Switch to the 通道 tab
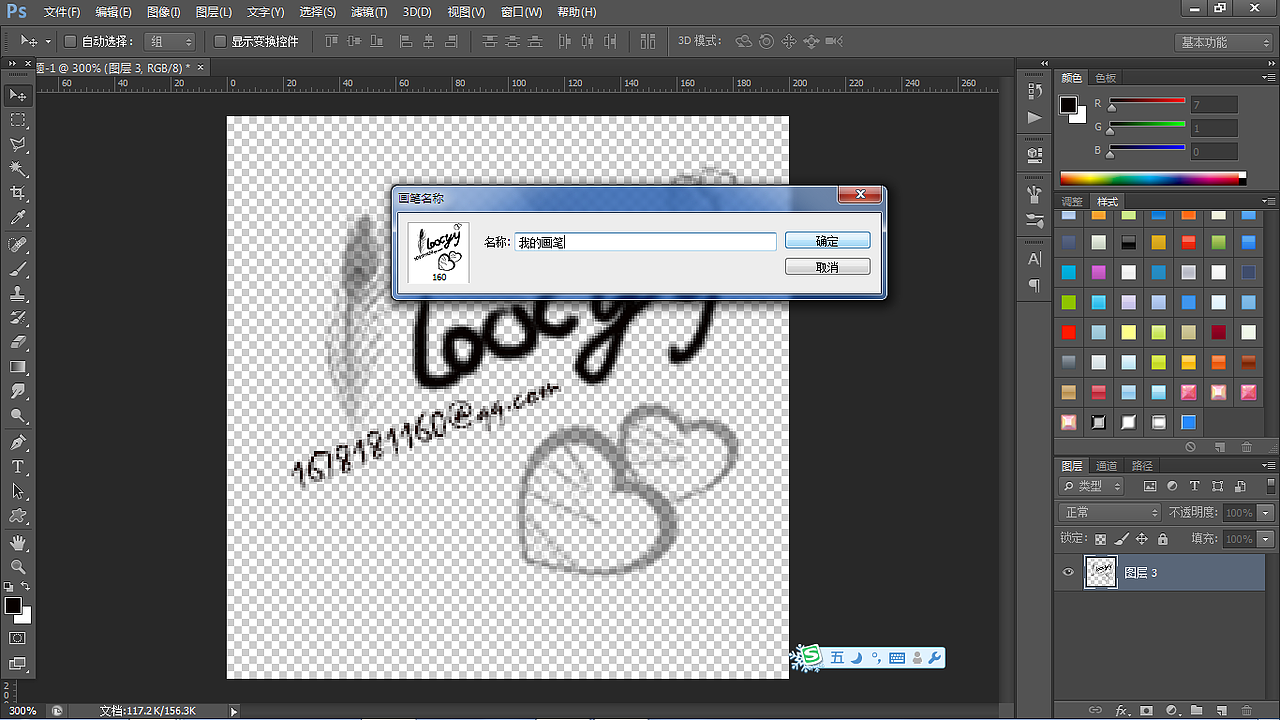 point(1106,466)
